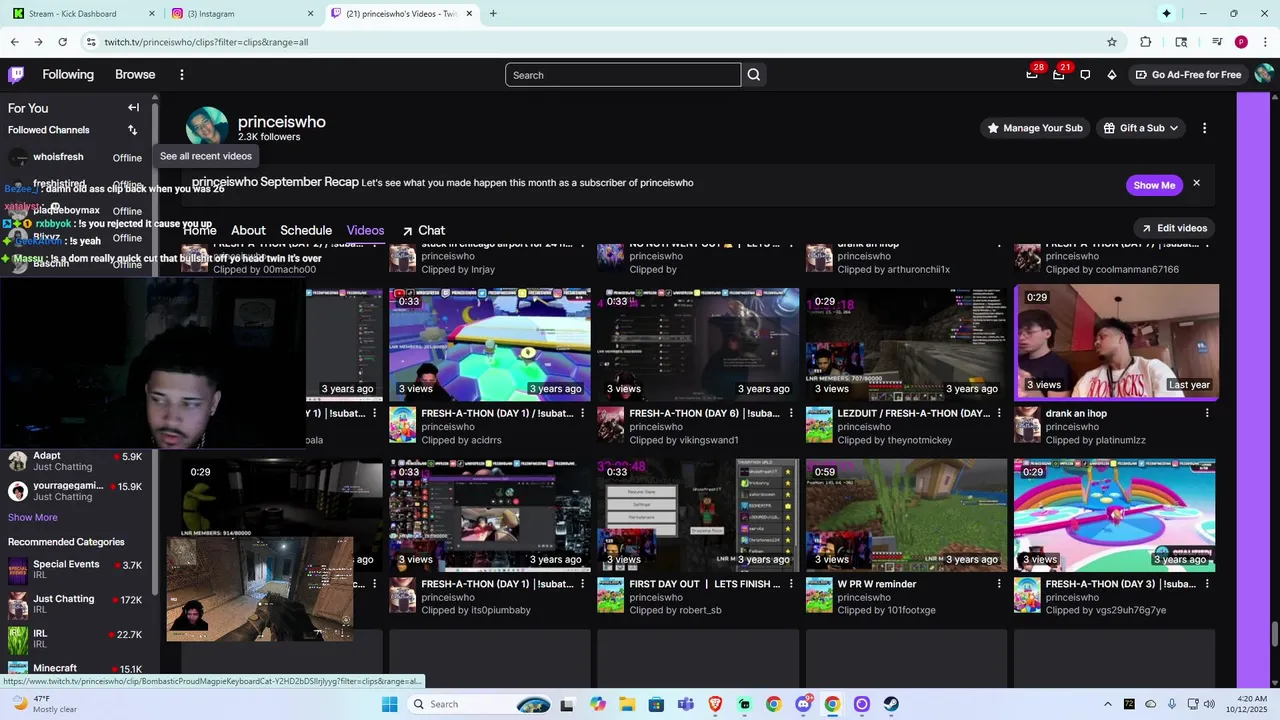Open the Whispers chat bubble icon
This screenshot has height=720, width=1280.
[1085, 75]
